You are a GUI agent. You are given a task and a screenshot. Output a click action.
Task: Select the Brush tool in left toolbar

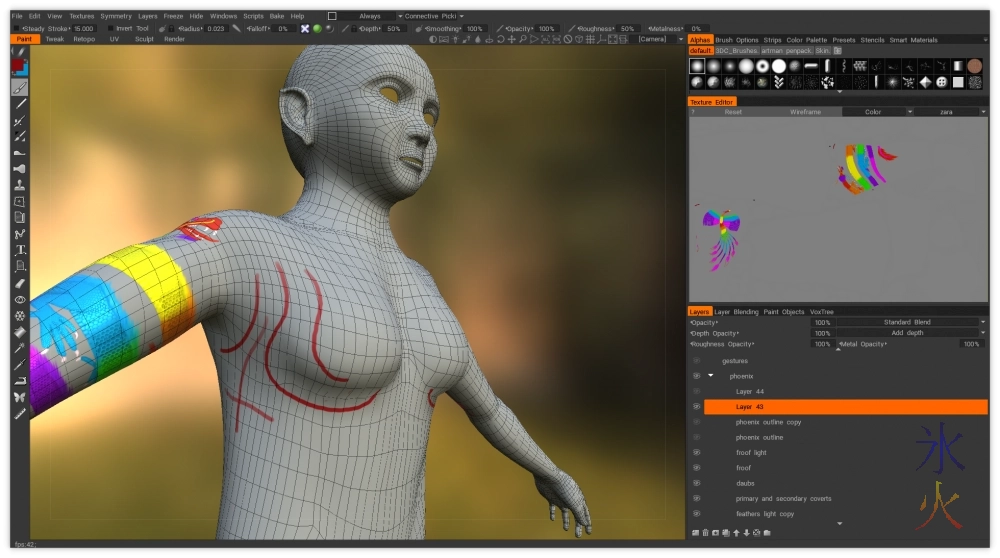point(19,87)
